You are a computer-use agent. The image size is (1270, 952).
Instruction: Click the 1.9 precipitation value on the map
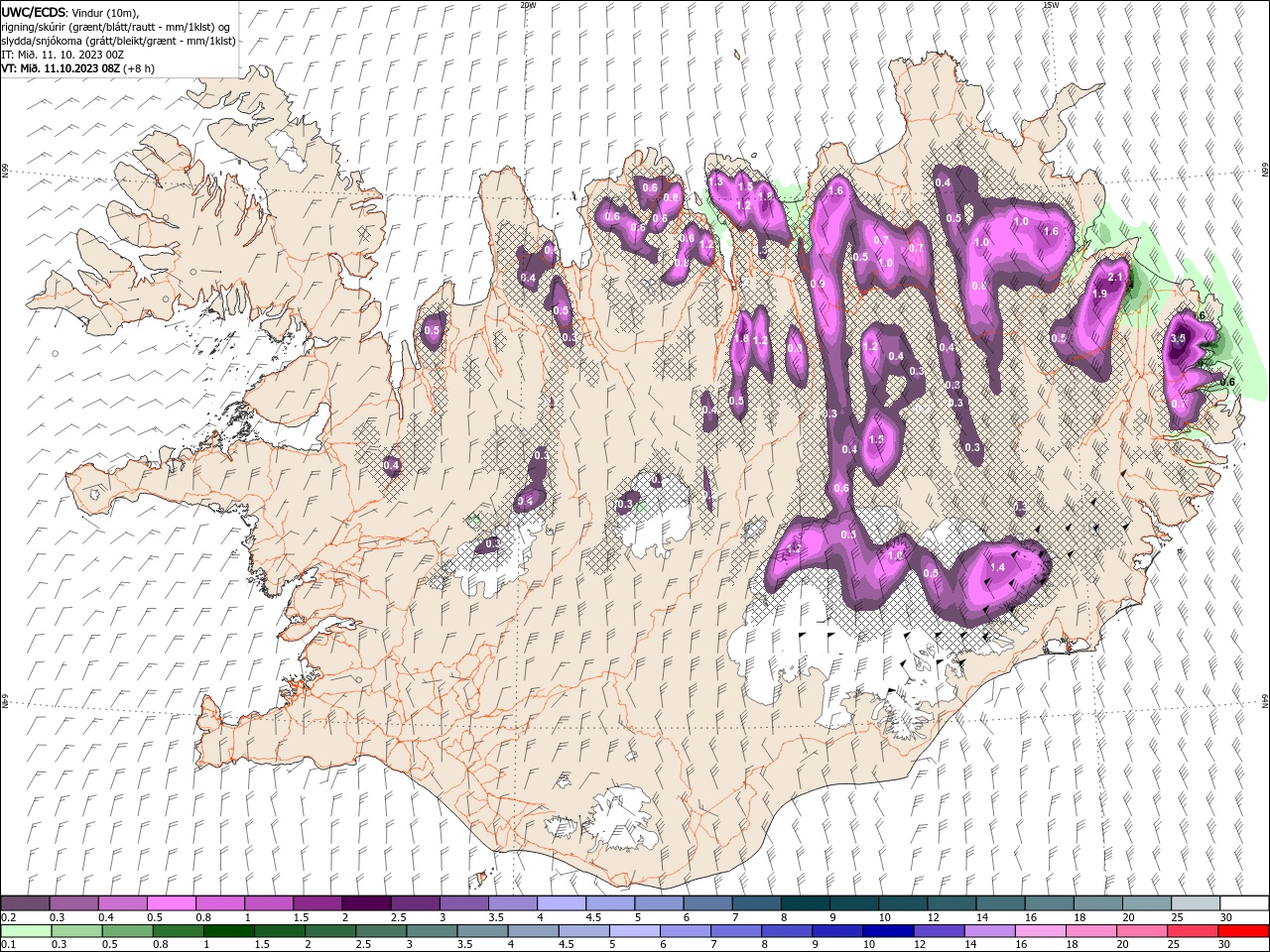pyautogui.click(x=1099, y=294)
